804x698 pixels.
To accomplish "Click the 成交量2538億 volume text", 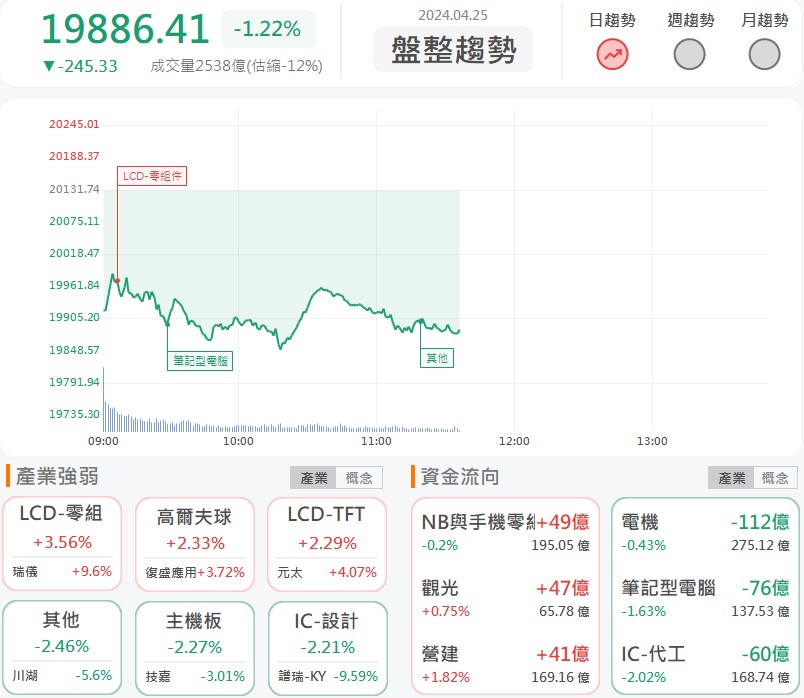I will (236, 66).
